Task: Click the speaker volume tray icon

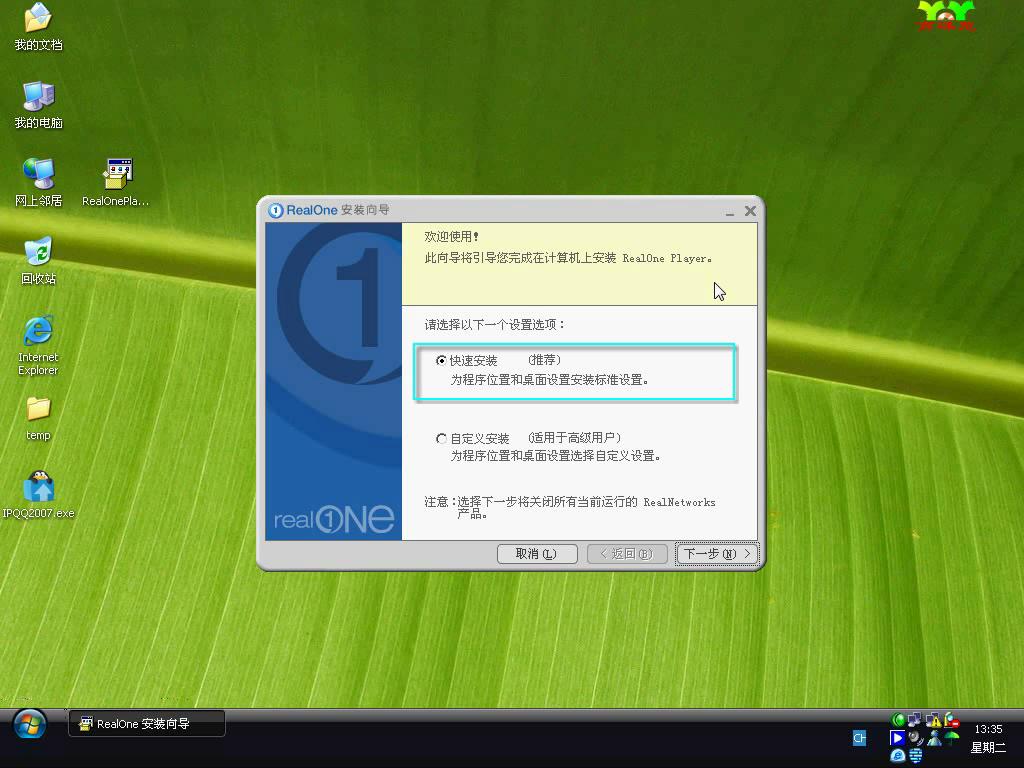Action: (916, 738)
